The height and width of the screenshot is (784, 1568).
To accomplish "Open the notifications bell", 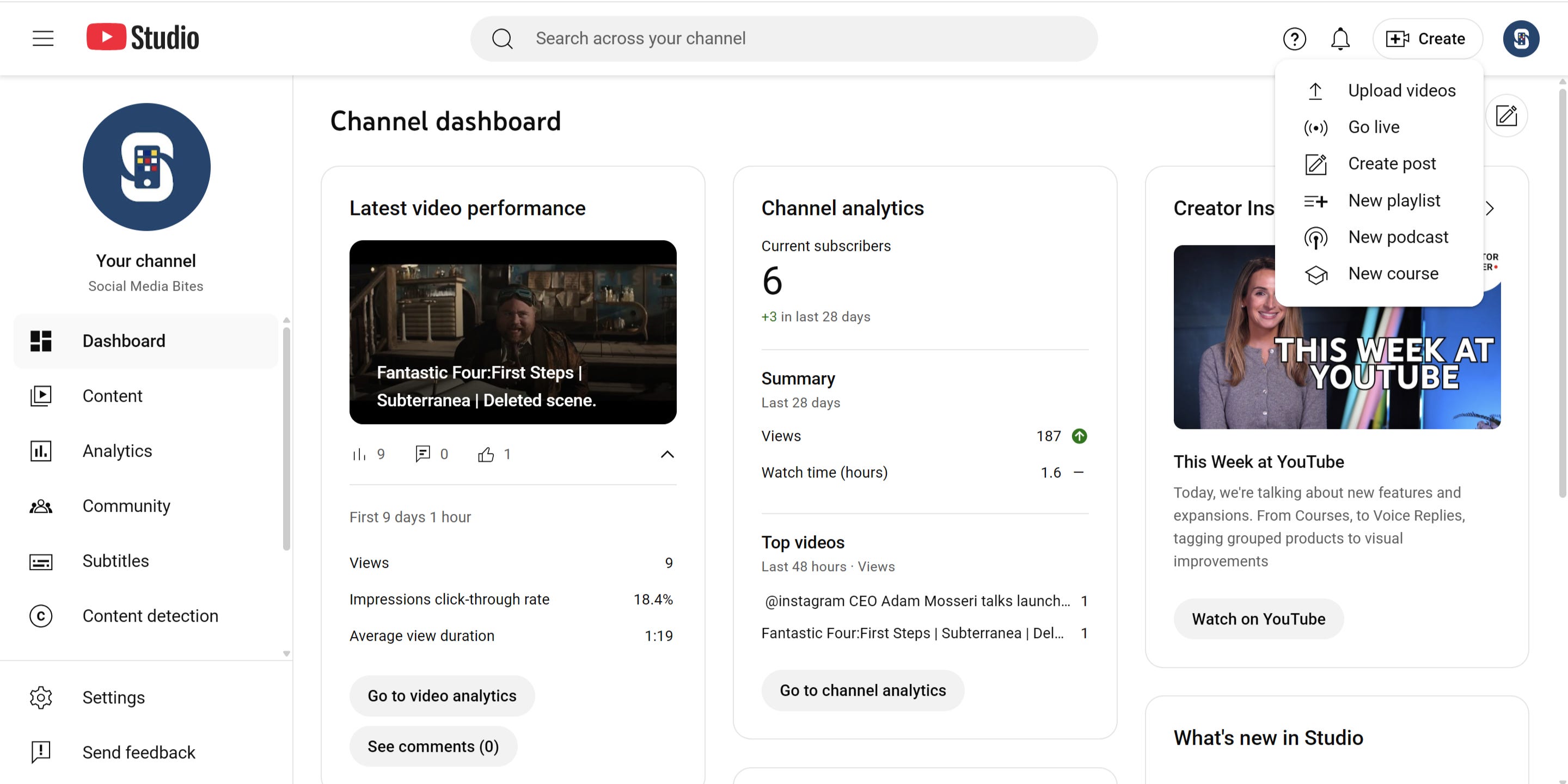I will tap(1340, 39).
